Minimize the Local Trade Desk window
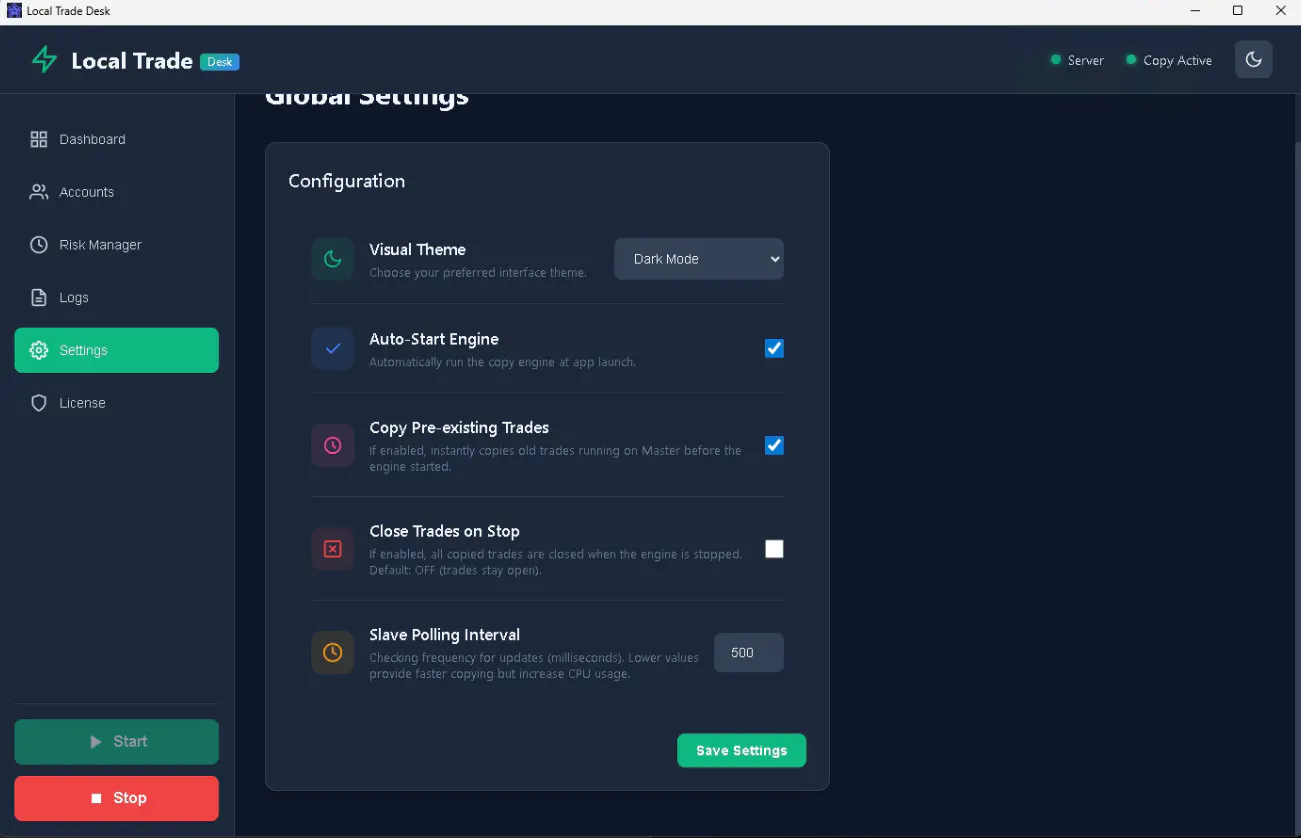This screenshot has height=838, width=1301. (x=1195, y=11)
